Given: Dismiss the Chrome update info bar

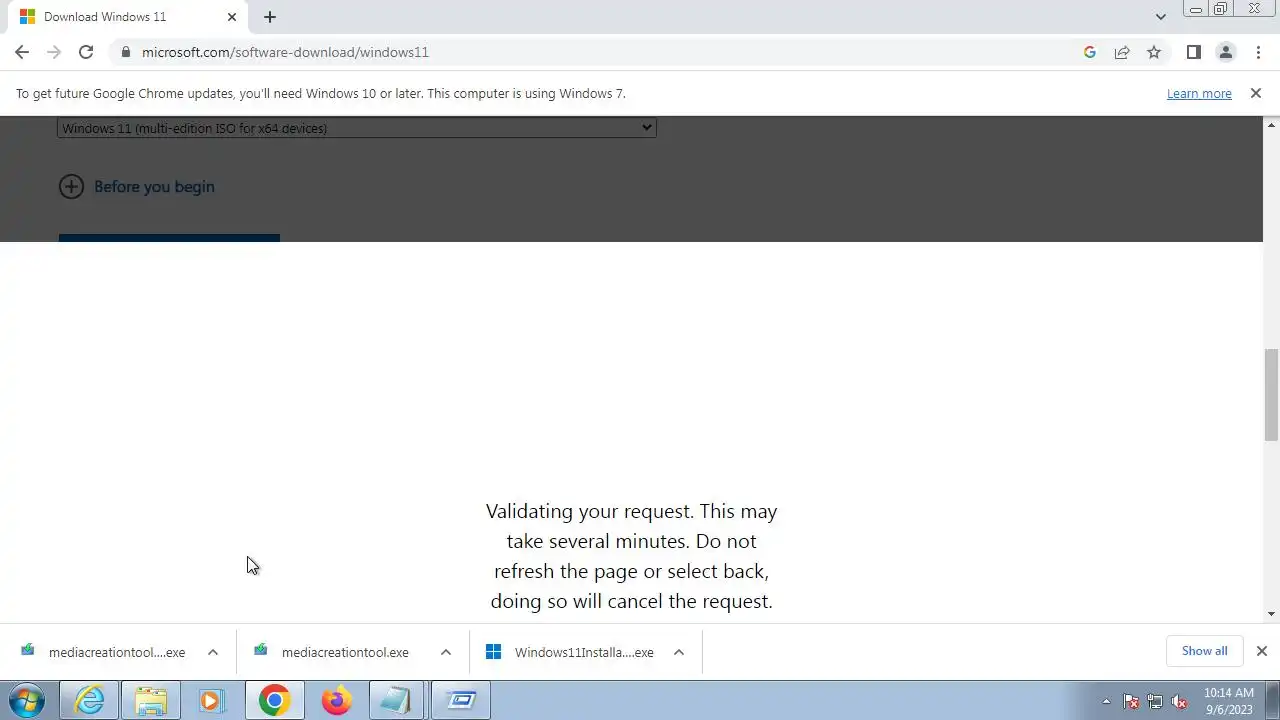Looking at the screenshot, I should tap(1256, 93).
